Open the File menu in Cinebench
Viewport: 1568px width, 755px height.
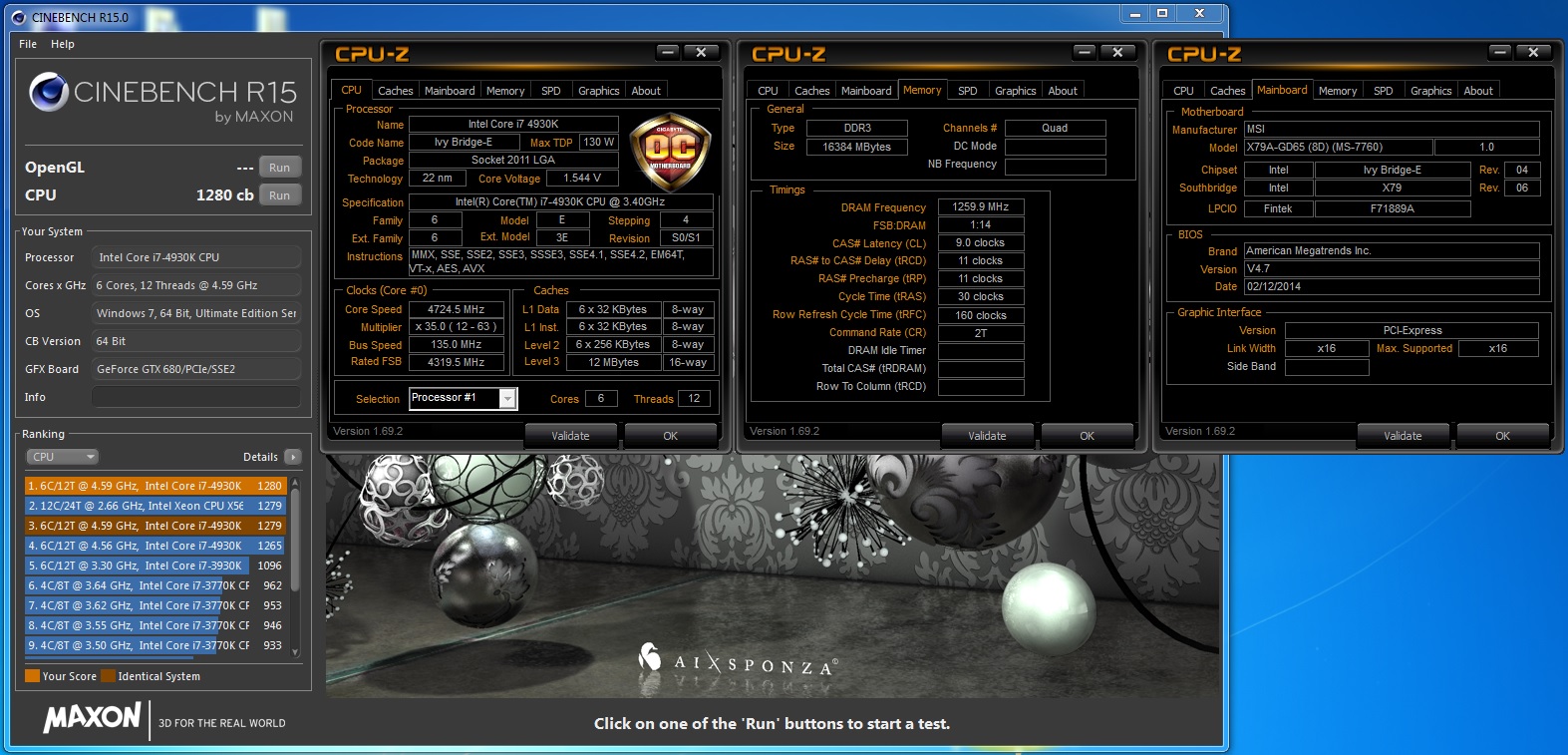coord(28,44)
